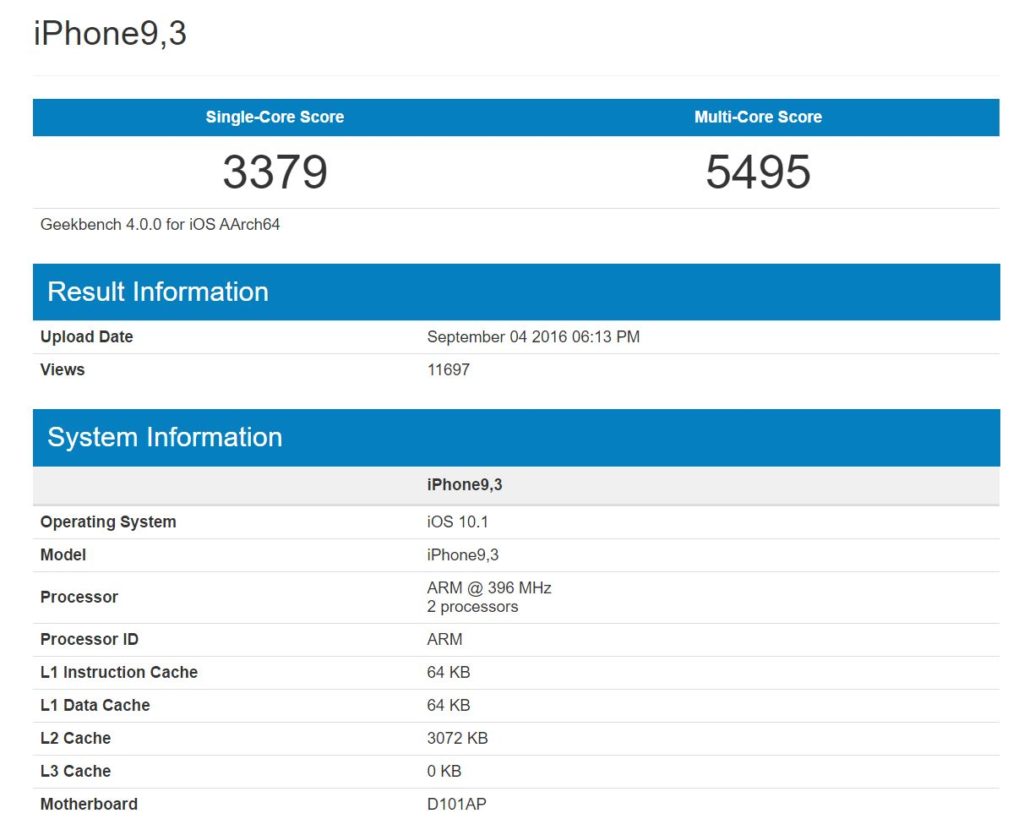The width and height of the screenshot is (1024, 819).
Task: Click the Motherboard value D101AP
Action: coord(457,804)
